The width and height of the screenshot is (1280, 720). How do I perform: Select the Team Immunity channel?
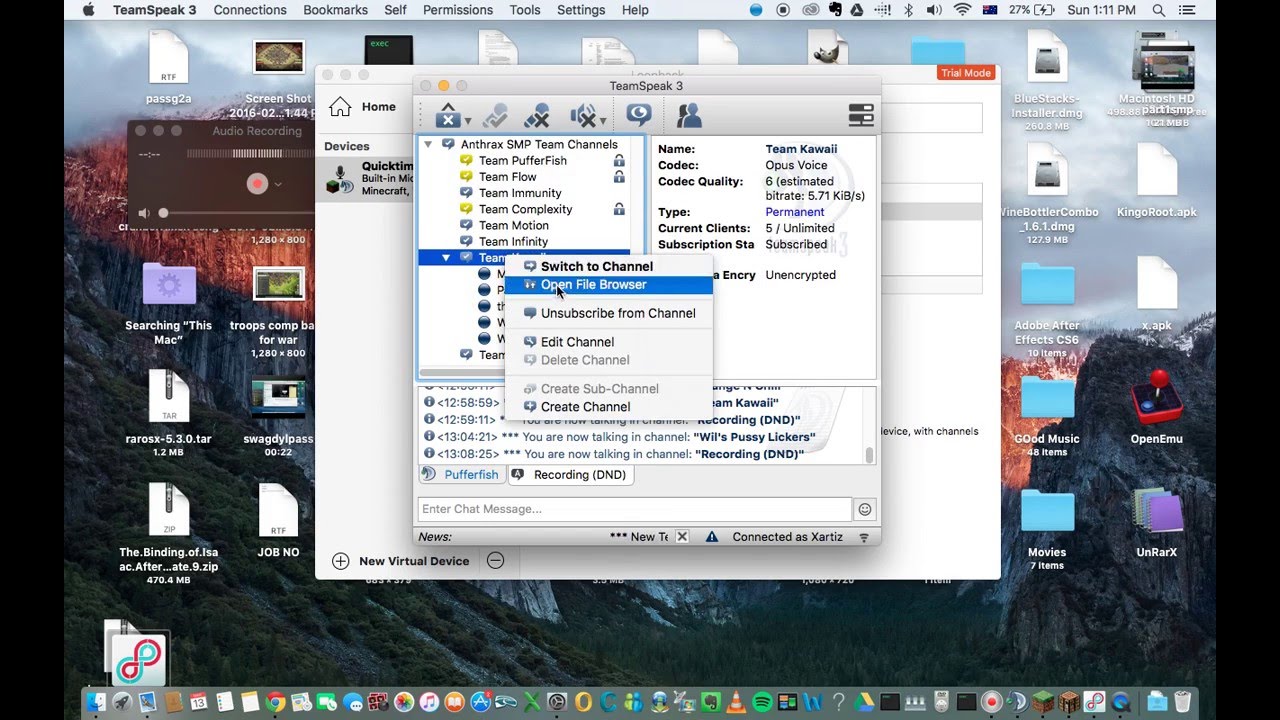click(x=520, y=193)
